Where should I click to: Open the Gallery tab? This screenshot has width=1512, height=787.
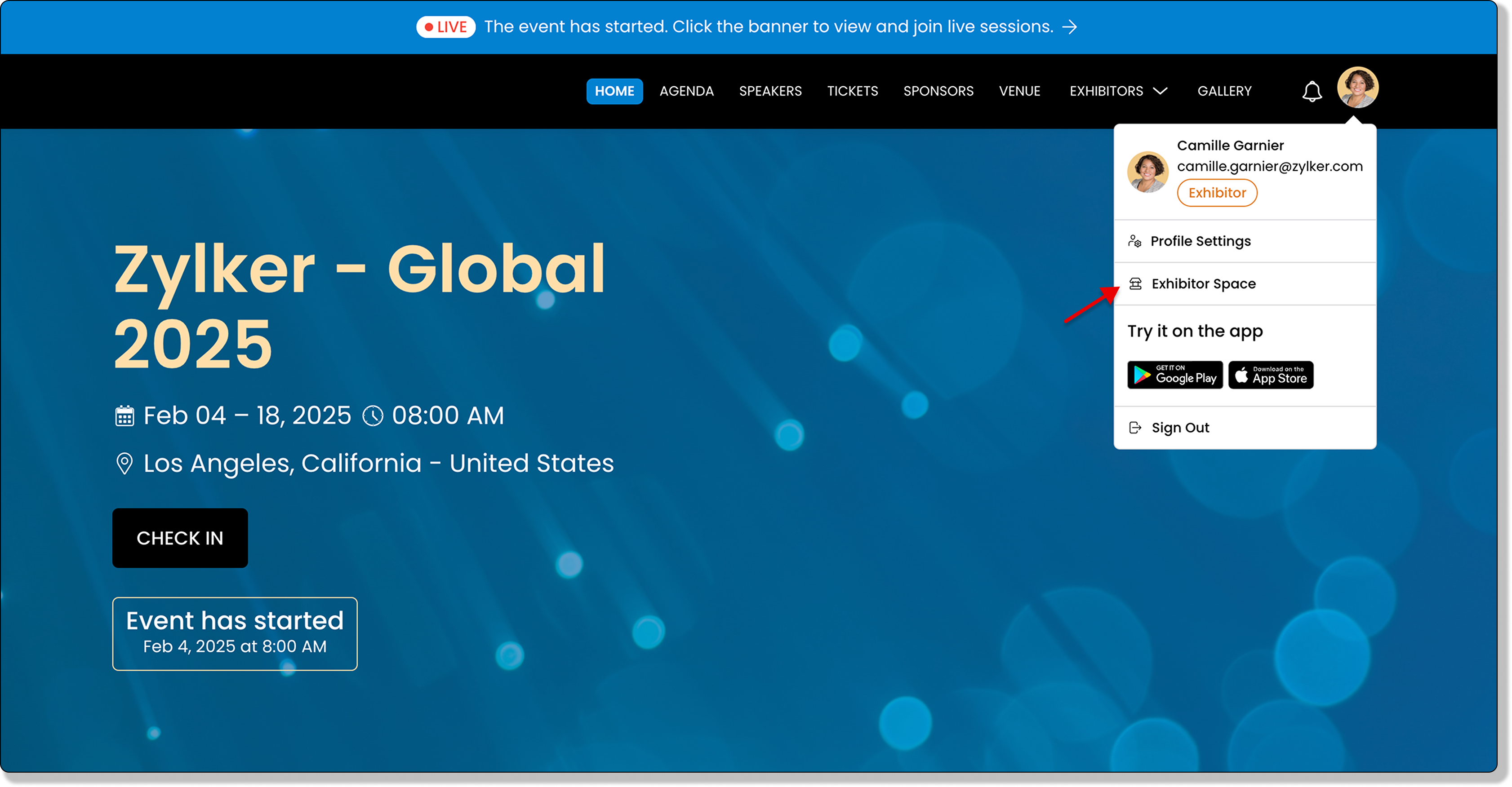point(1224,91)
